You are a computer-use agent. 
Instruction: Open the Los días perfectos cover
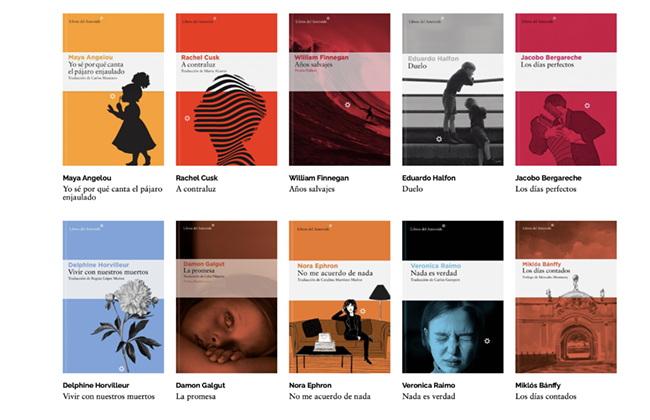pyautogui.click(x=566, y=90)
